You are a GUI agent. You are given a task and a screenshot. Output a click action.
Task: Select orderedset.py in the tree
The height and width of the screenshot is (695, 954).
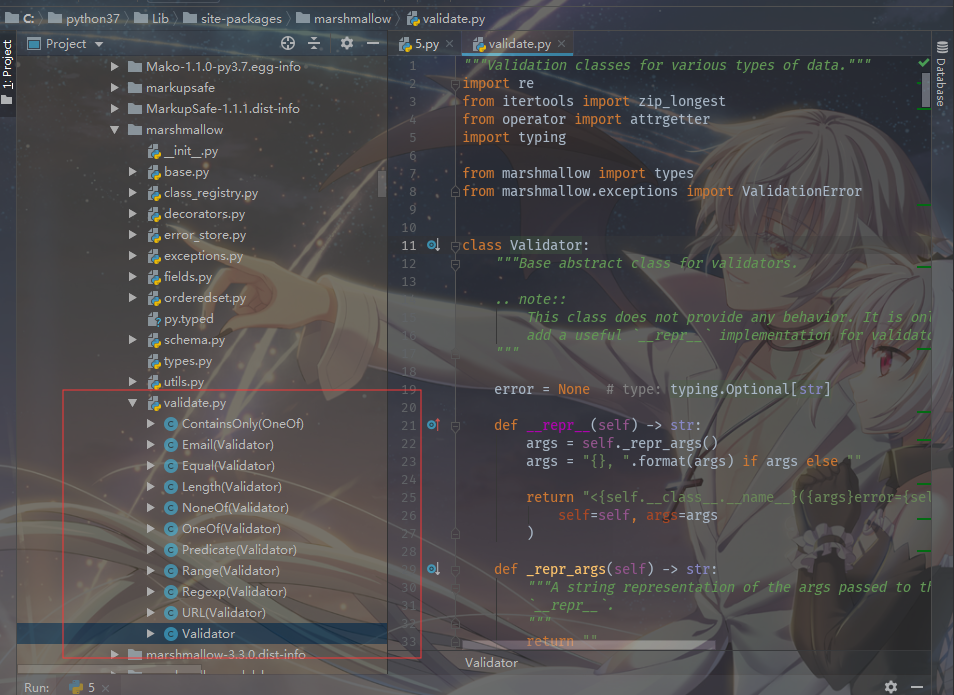(205, 298)
